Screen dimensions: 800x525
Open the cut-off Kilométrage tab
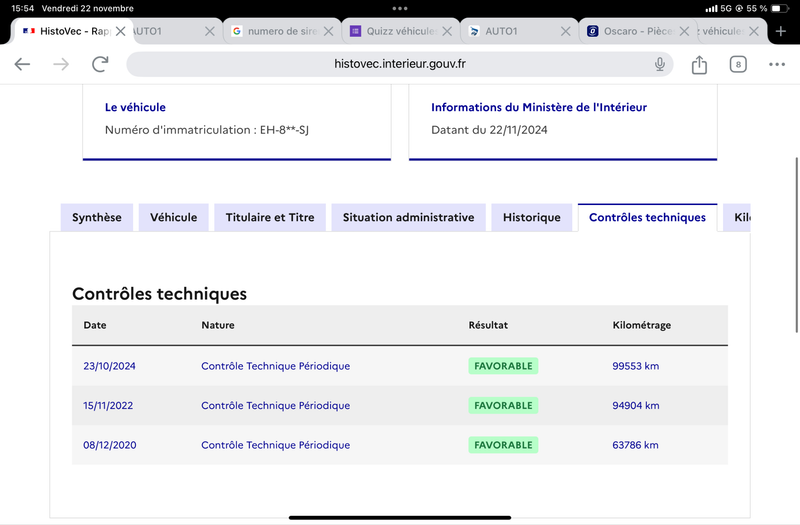click(737, 217)
